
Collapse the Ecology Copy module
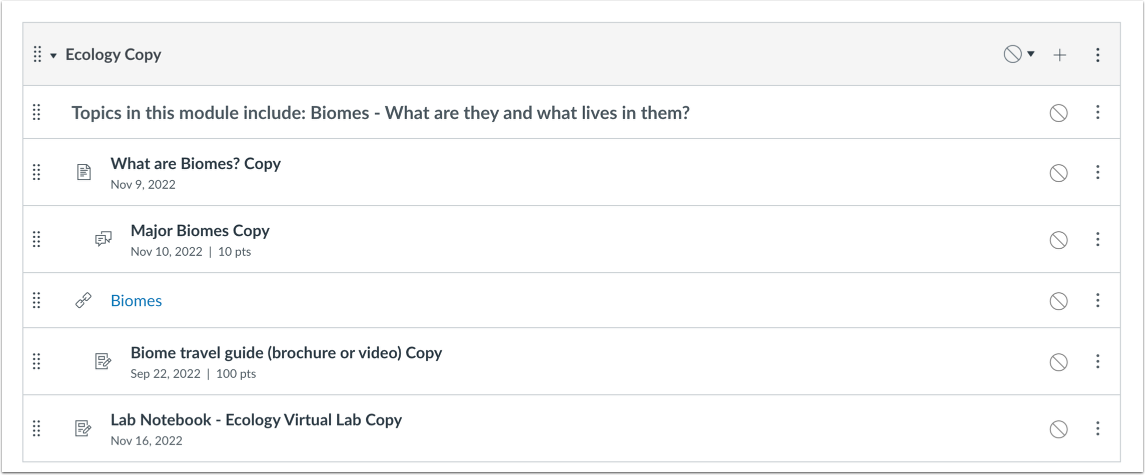click(x=54, y=55)
